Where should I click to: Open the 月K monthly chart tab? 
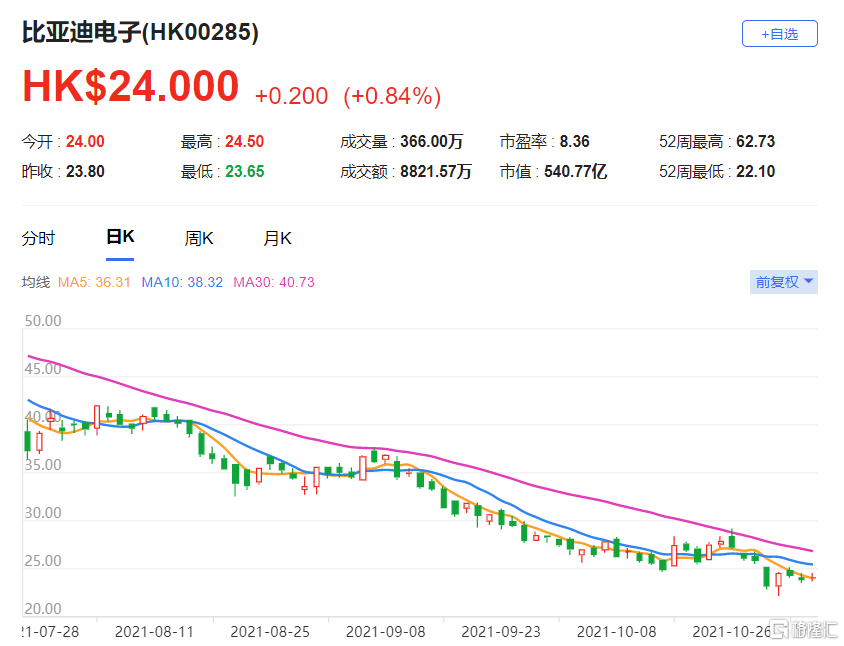277,238
